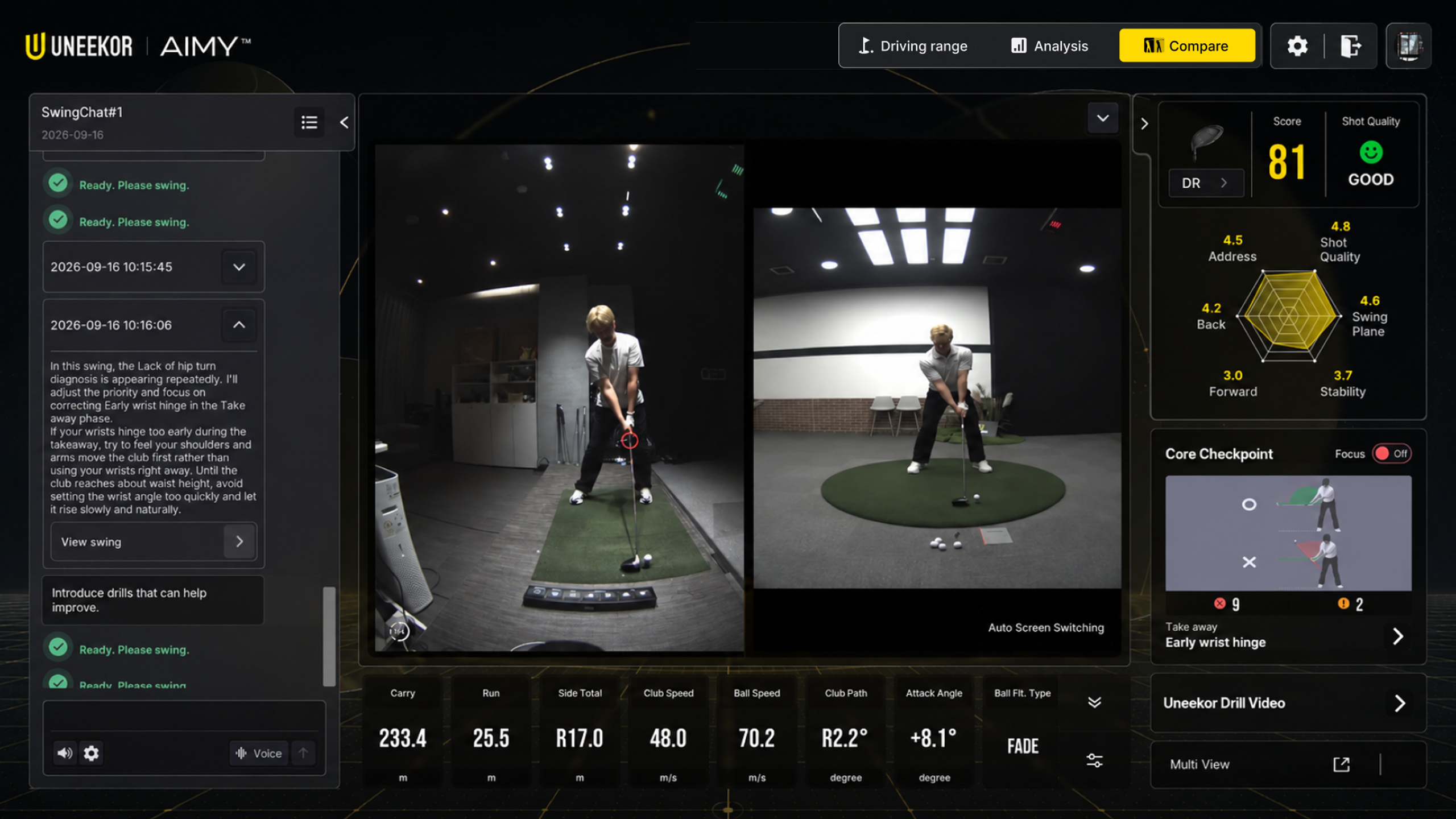
Task: Select 'Introduce drills that can help improve' suggestion
Action: point(153,600)
